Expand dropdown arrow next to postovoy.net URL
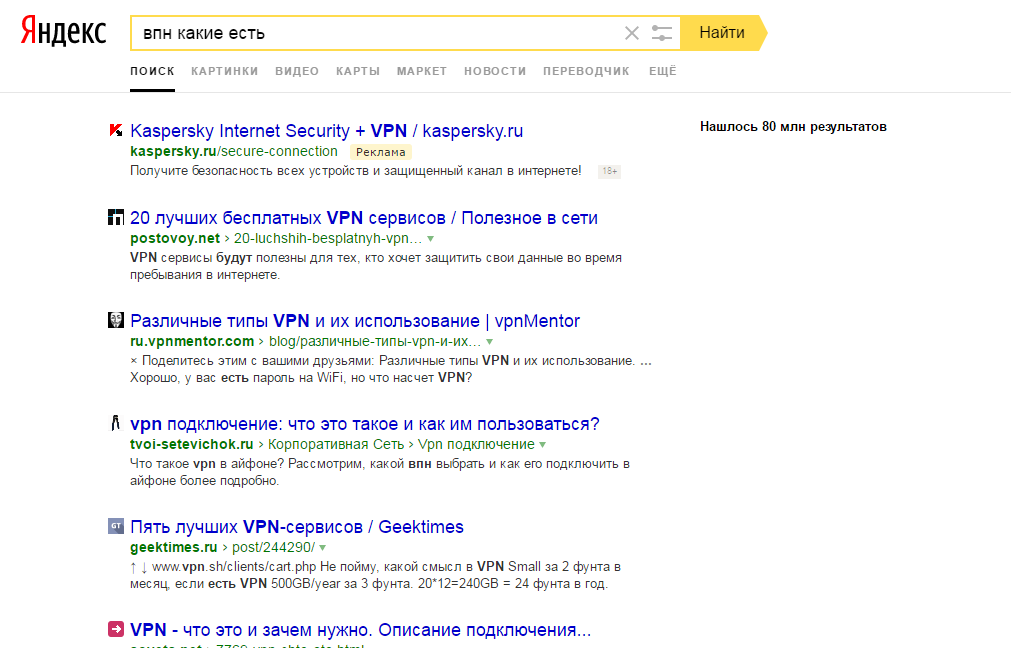 coord(431,239)
